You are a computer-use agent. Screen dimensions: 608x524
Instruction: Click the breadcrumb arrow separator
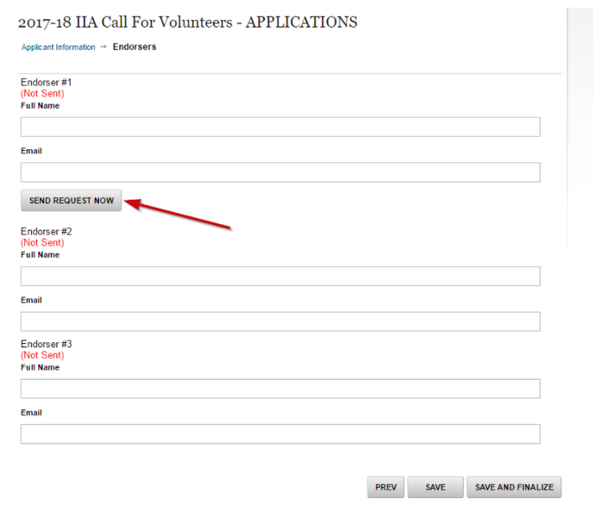pyautogui.click(x=103, y=47)
